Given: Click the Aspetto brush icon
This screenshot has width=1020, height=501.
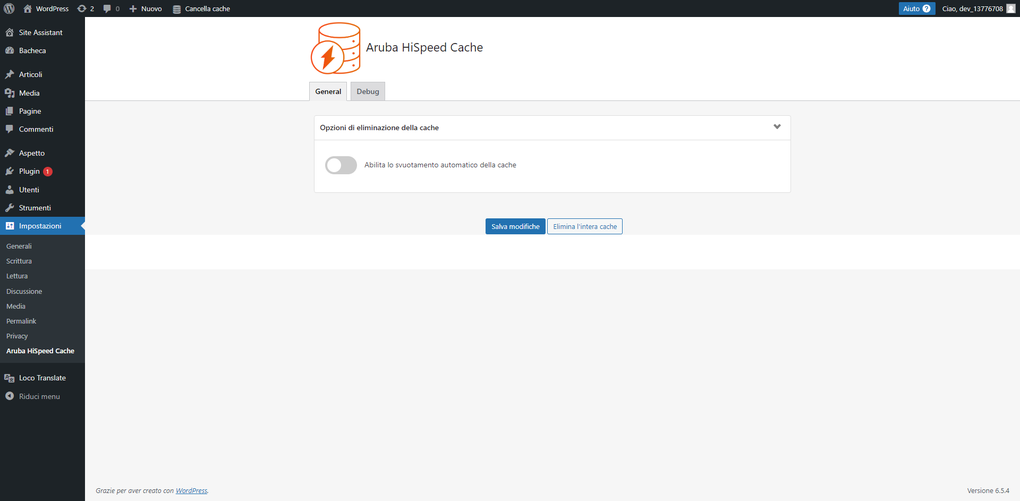Looking at the screenshot, I should tap(9, 153).
